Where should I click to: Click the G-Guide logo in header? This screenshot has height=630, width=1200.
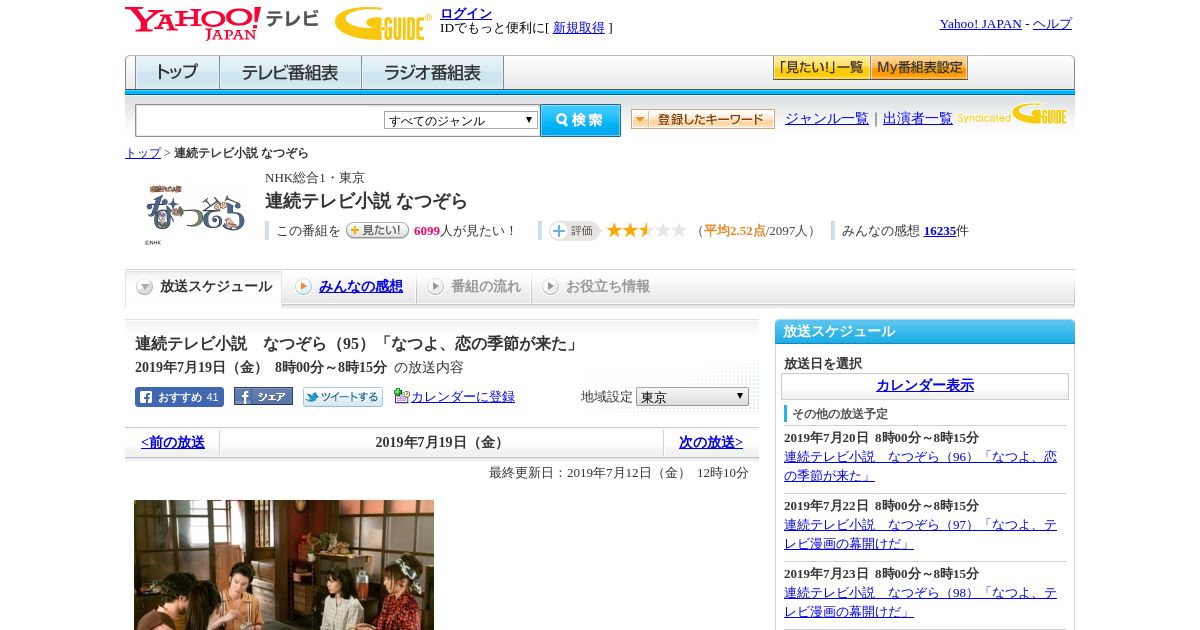[x=383, y=23]
